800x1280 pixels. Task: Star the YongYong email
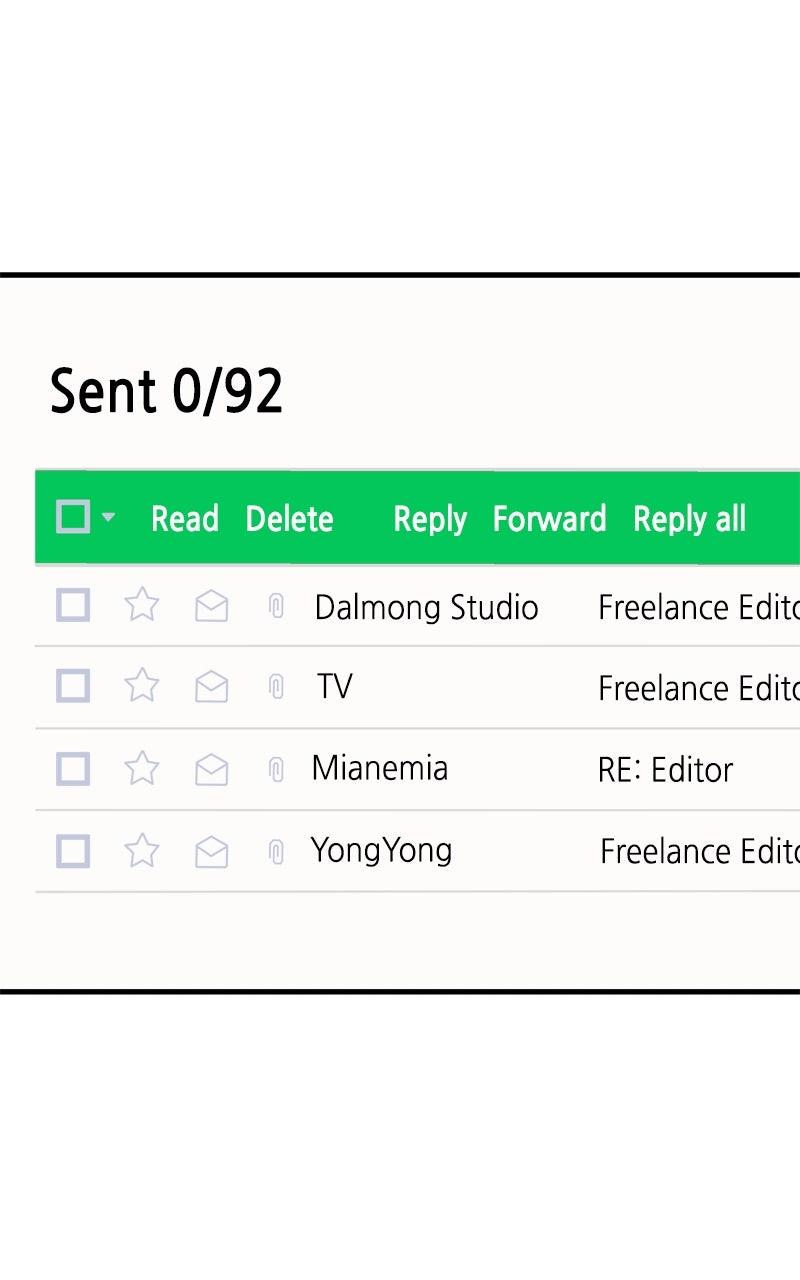(141, 851)
